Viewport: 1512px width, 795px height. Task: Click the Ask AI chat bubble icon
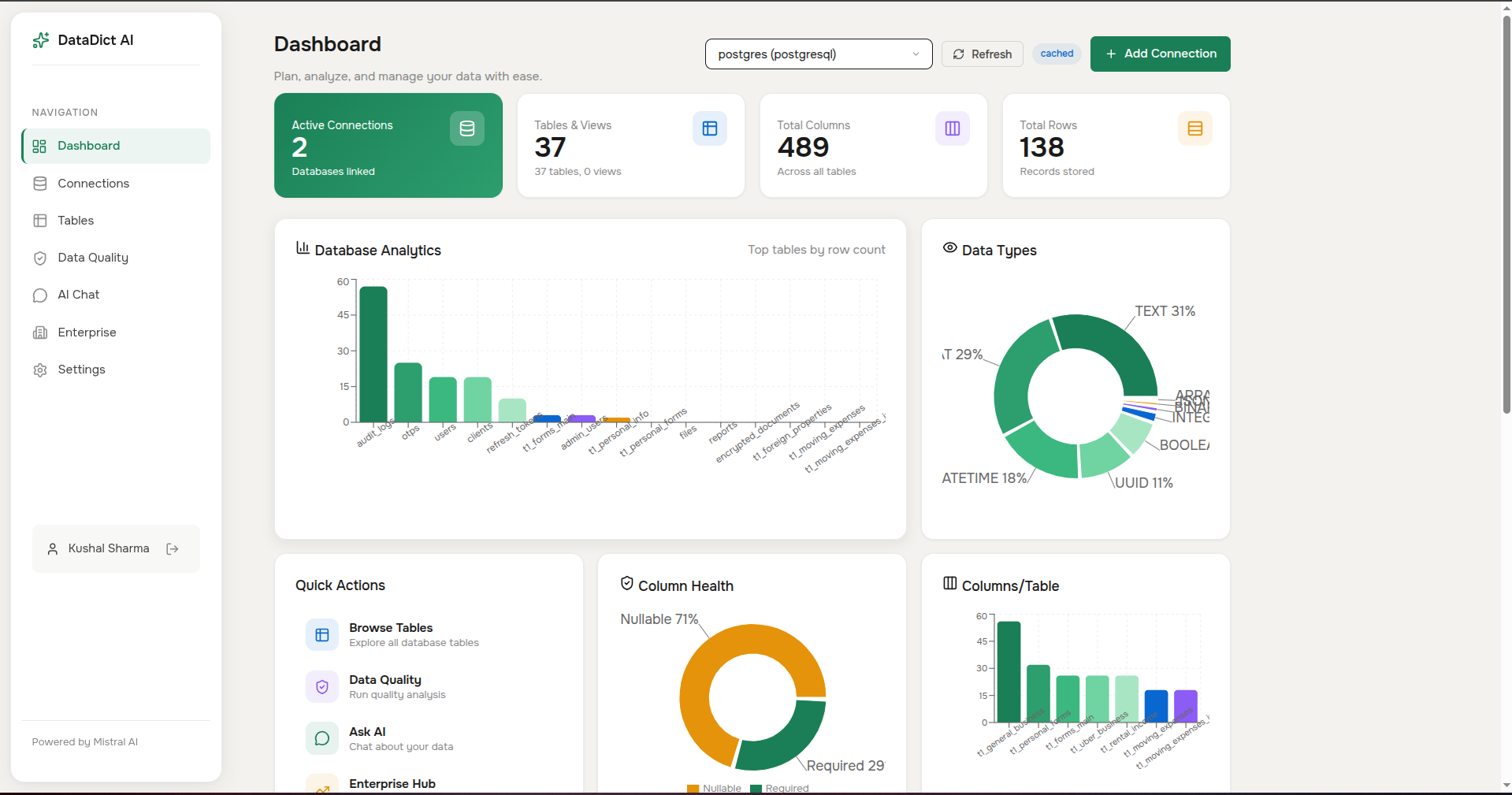(x=321, y=738)
